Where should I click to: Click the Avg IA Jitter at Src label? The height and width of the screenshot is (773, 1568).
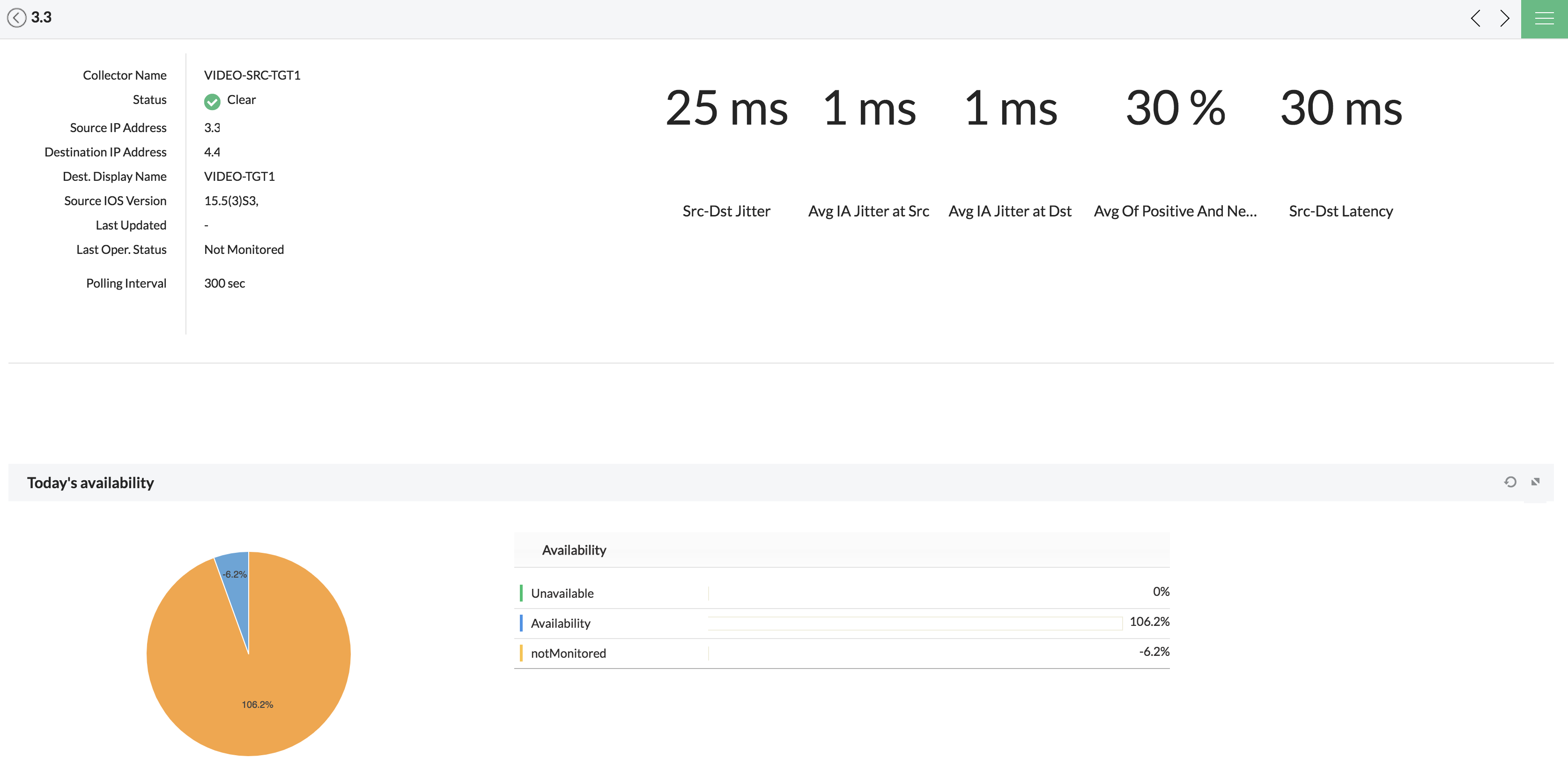pyautogui.click(x=869, y=211)
